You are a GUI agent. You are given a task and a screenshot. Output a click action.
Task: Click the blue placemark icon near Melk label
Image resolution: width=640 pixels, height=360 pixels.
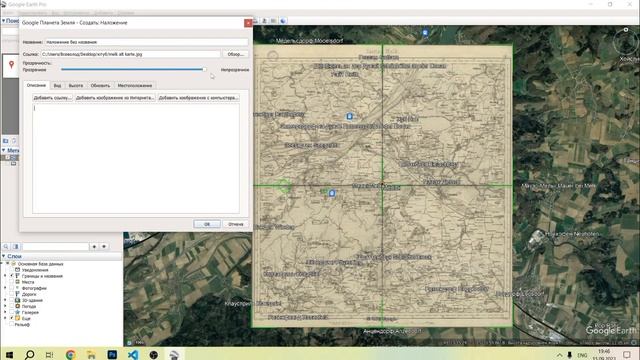332,193
